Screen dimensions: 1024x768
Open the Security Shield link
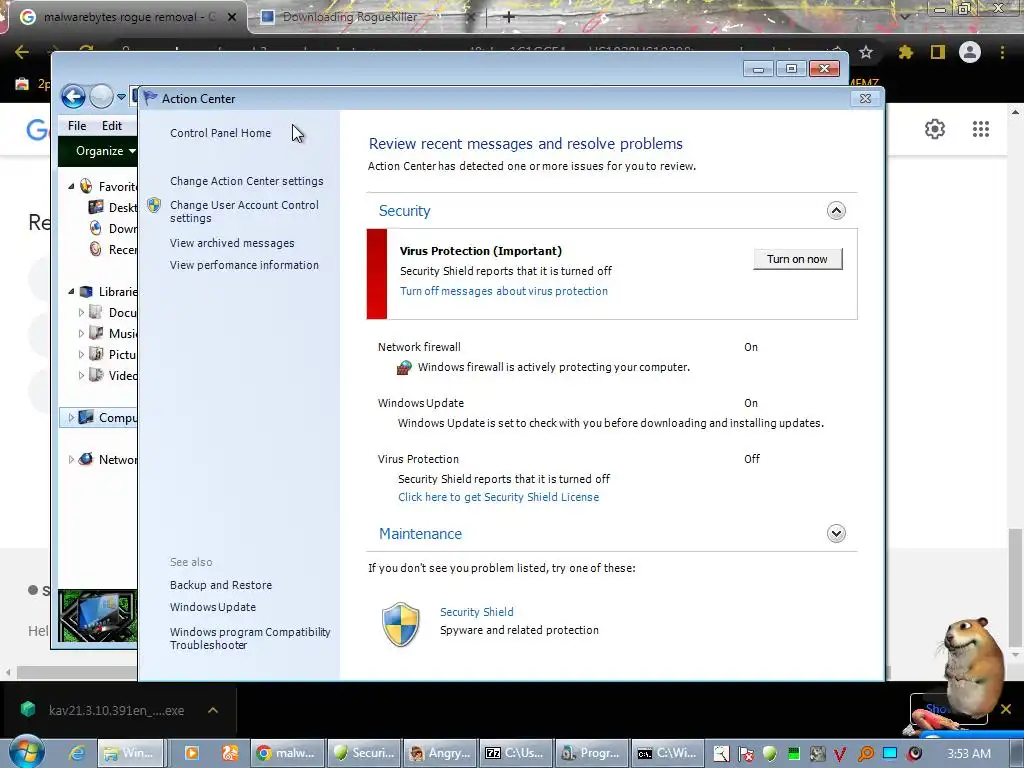(477, 612)
